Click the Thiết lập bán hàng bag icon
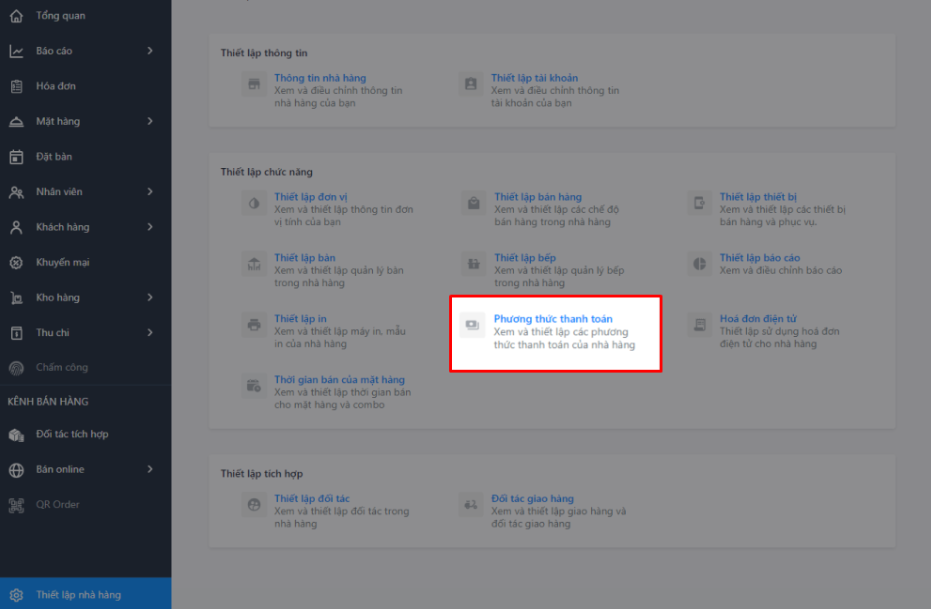 474,204
